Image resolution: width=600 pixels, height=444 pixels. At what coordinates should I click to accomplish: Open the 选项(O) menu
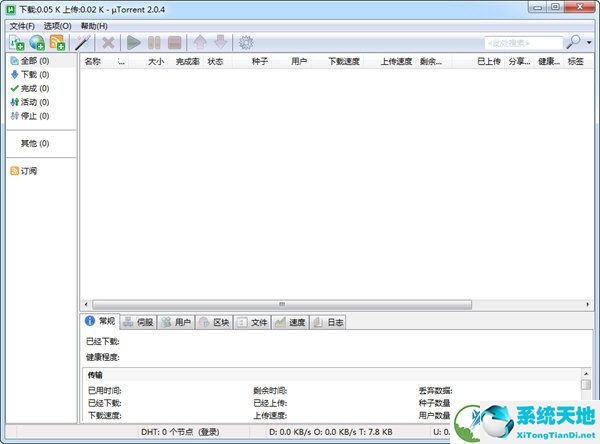point(57,26)
